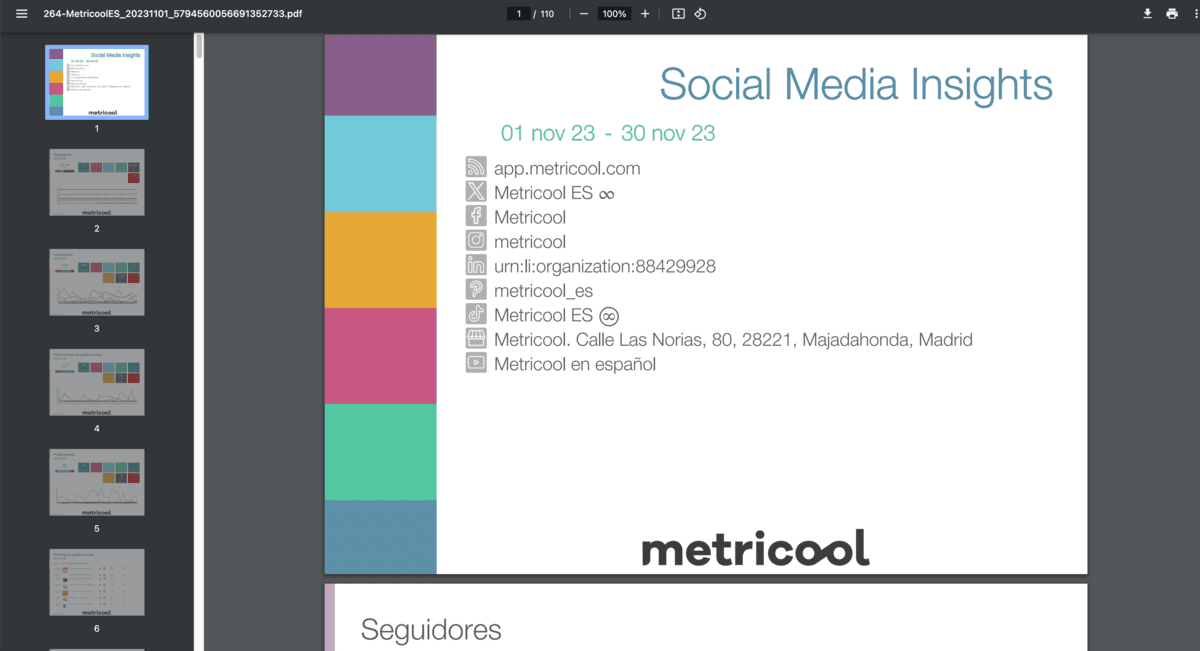Select the X icon for Metricool ES
This screenshot has height=651, width=1200.
(476, 192)
